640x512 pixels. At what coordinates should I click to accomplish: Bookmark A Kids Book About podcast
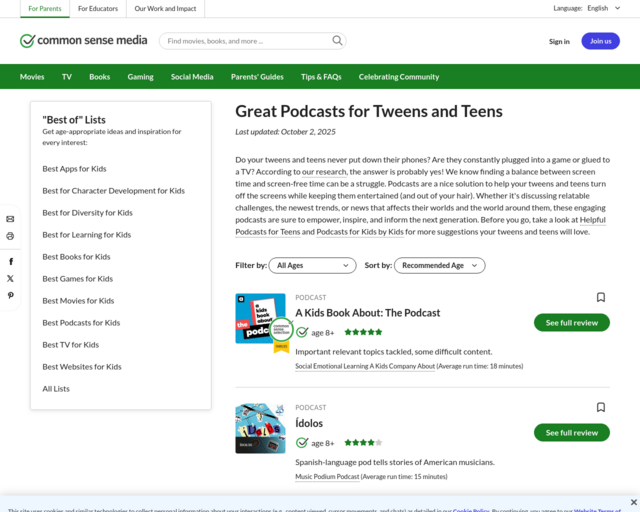(x=600, y=297)
